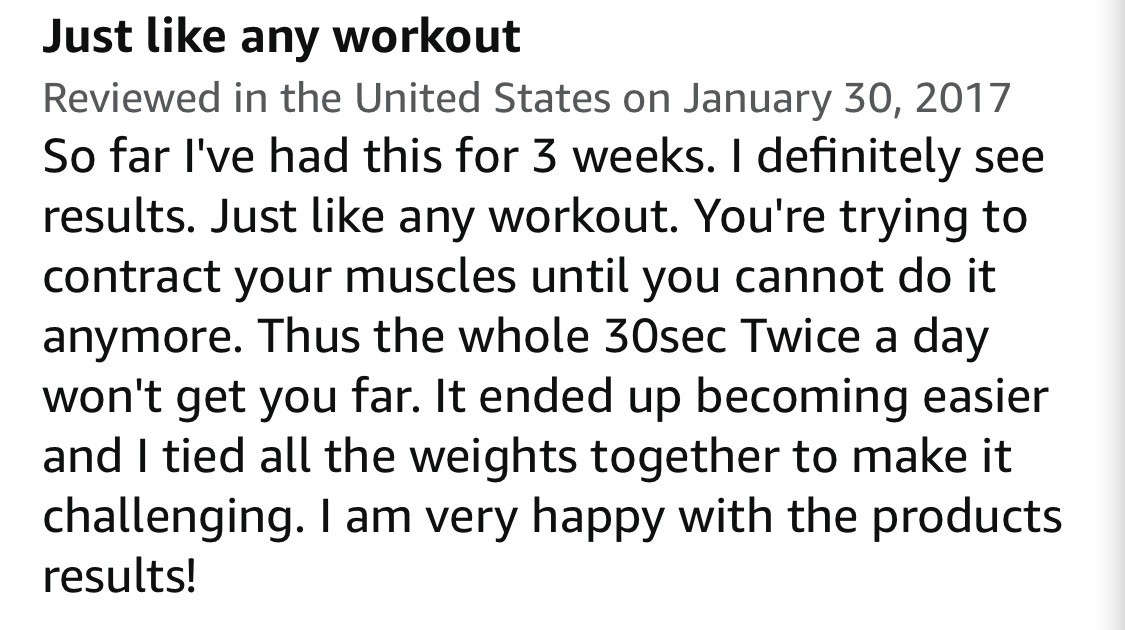Click the phrase 'I definitely see' in the review
This screenshot has width=1125, height=630.
click(887, 156)
